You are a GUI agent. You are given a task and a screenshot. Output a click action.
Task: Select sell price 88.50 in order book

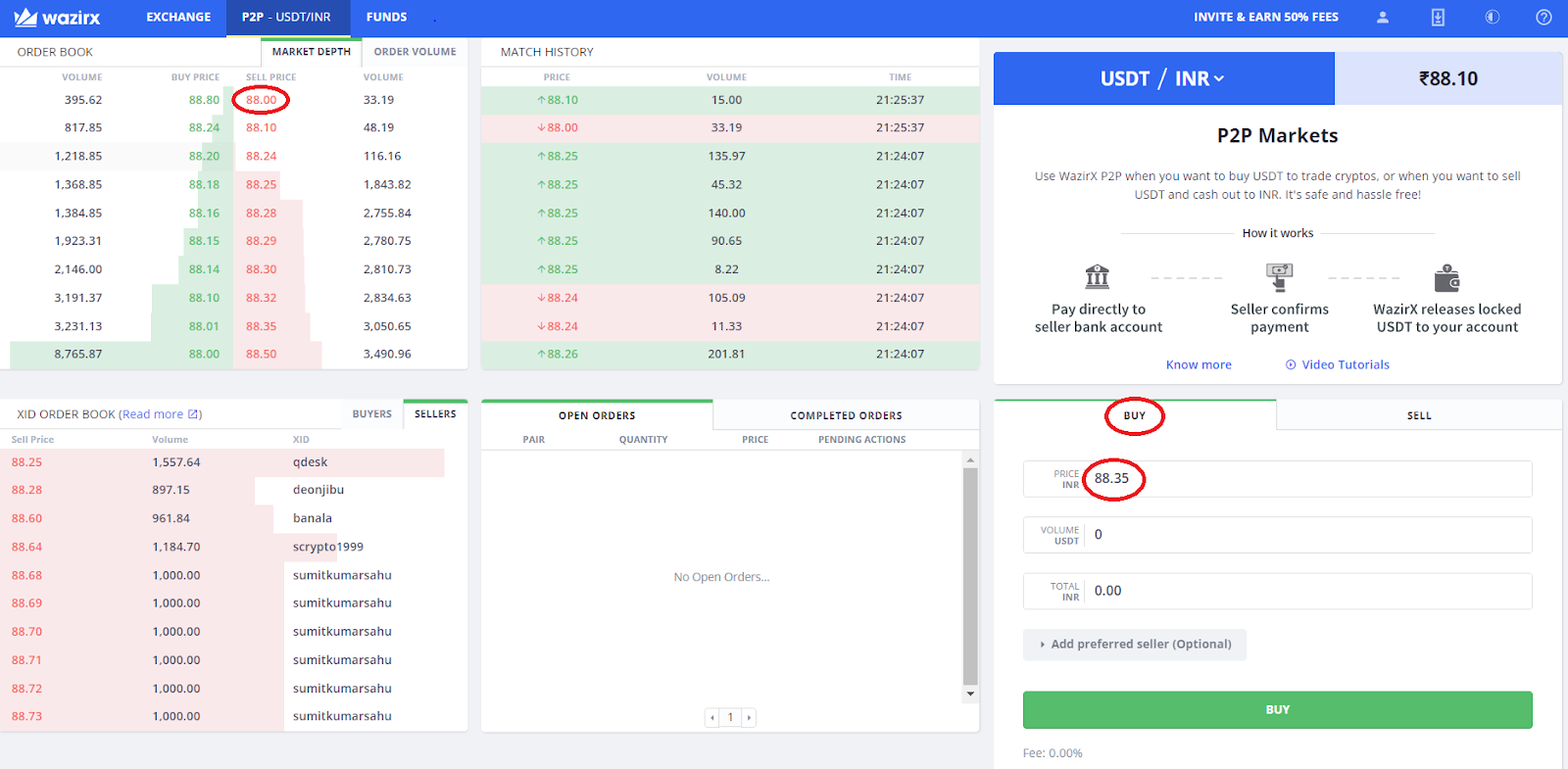[261, 354]
